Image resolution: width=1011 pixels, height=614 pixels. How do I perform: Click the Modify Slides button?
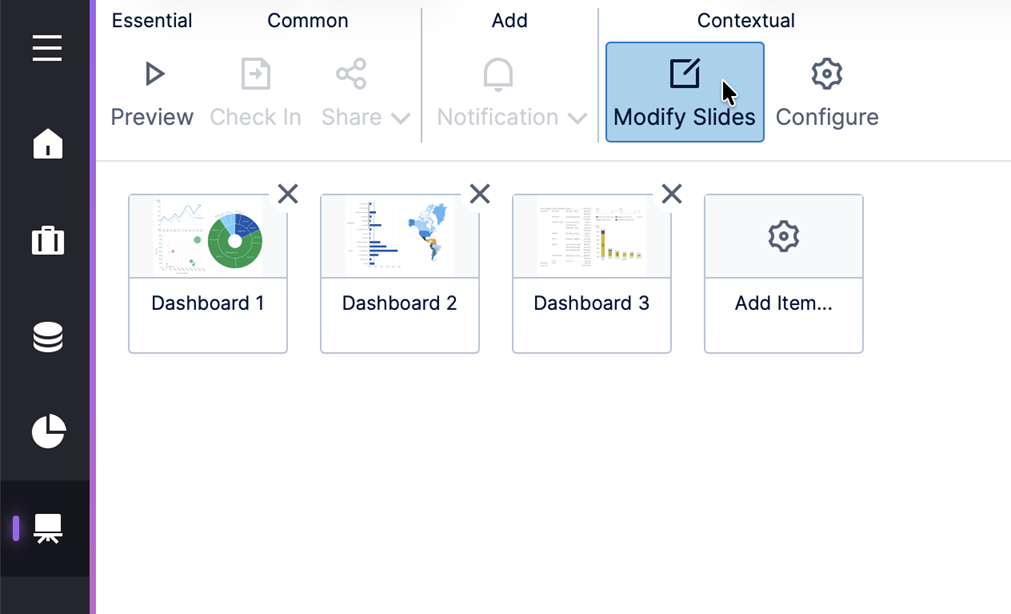tap(684, 92)
